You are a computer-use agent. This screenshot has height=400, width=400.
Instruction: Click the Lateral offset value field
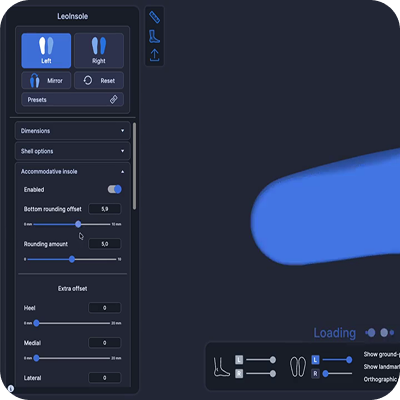tap(105, 378)
